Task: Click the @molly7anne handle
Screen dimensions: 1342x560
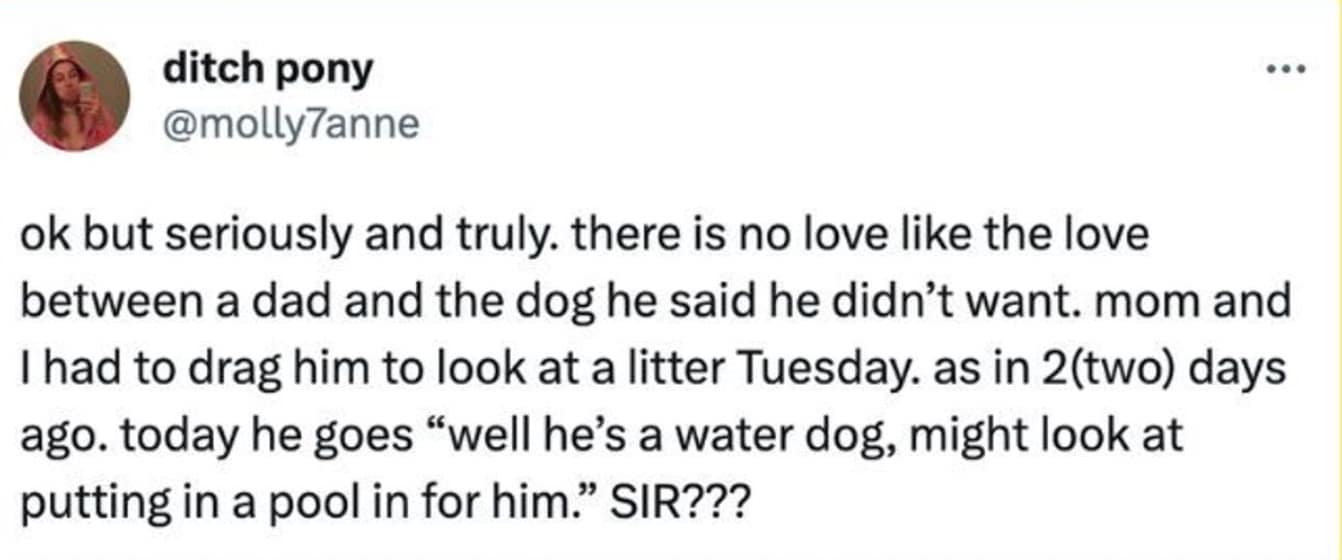Action: click(x=289, y=125)
